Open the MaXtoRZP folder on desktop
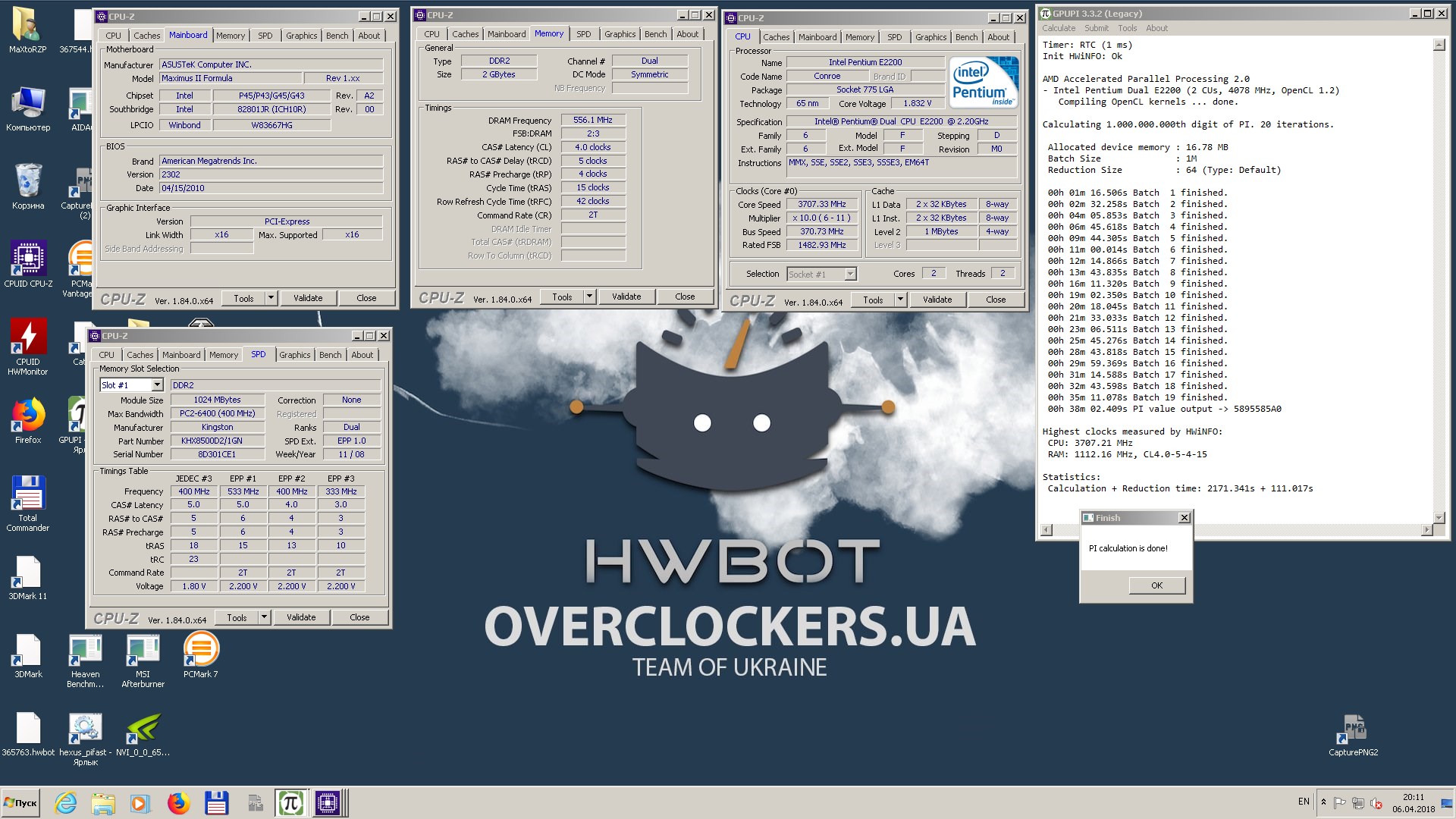 tap(27, 30)
